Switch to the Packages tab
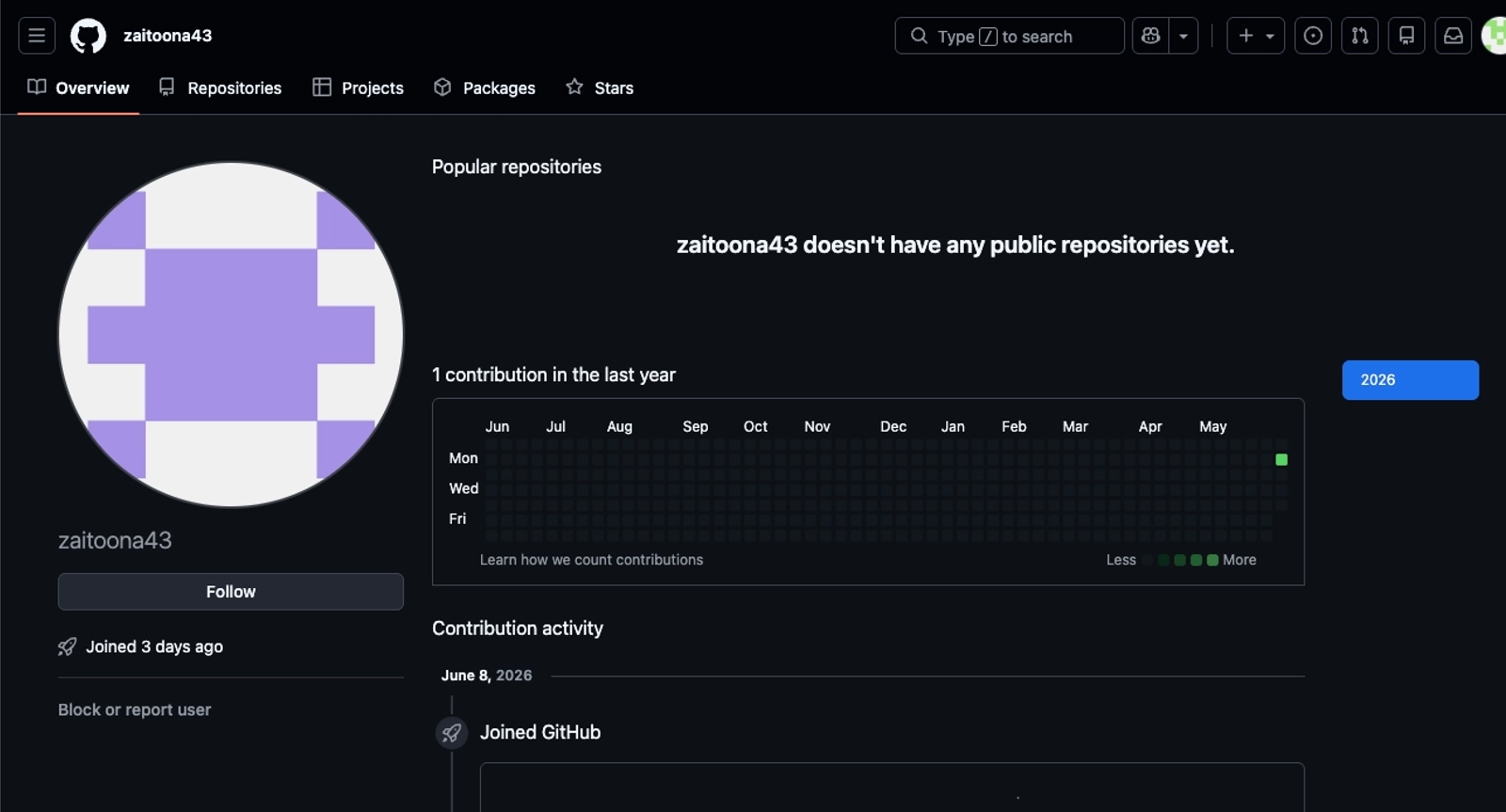This screenshot has width=1506, height=812. 484,88
